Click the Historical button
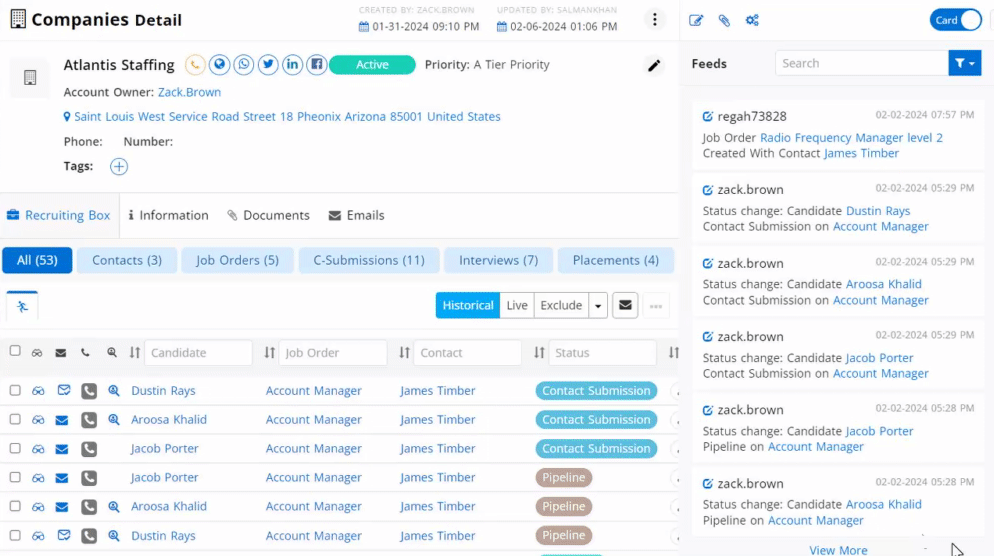Image resolution: width=994 pixels, height=556 pixels. (x=468, y=306)
